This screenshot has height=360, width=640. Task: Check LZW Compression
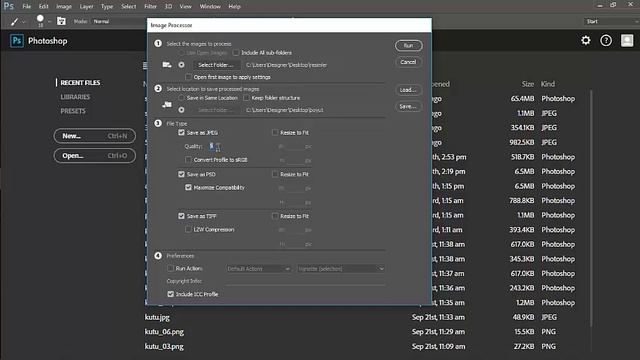pyautogui.click(x=188, y=229)
